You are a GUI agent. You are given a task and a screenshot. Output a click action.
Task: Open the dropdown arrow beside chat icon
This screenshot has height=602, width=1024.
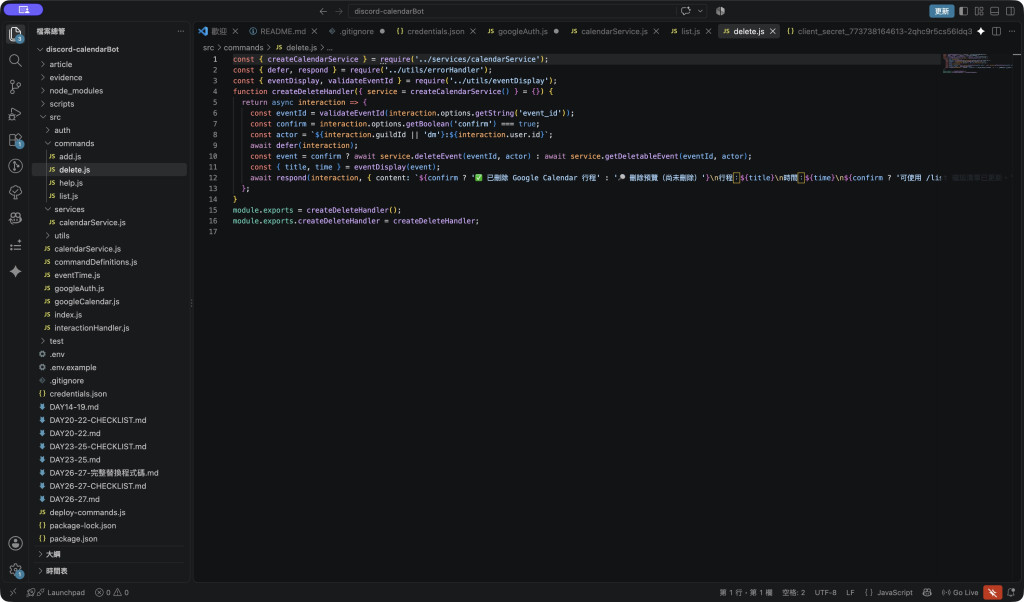coord(700,11)
